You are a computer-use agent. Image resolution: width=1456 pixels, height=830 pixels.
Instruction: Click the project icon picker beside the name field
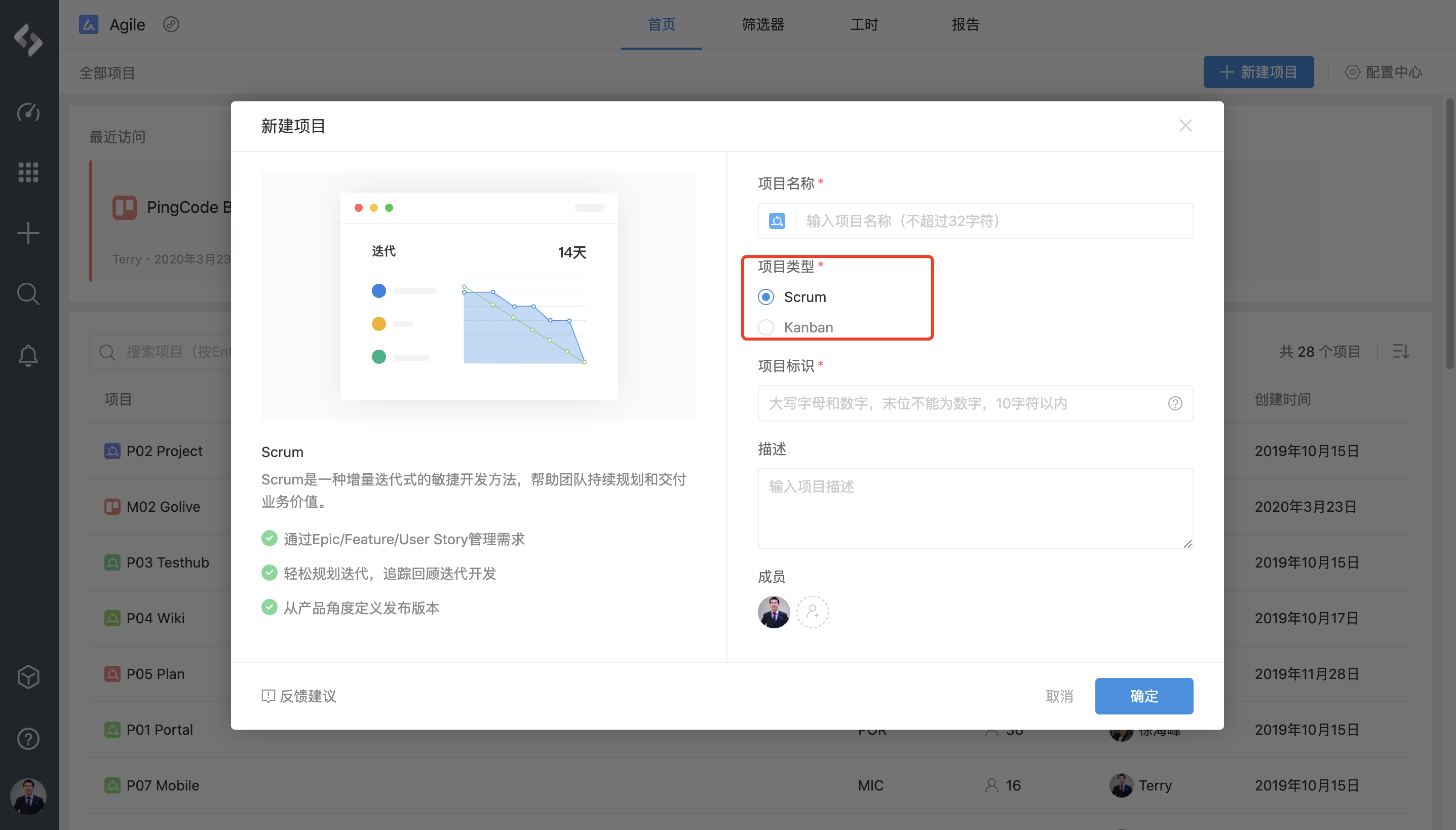(777, 221)
